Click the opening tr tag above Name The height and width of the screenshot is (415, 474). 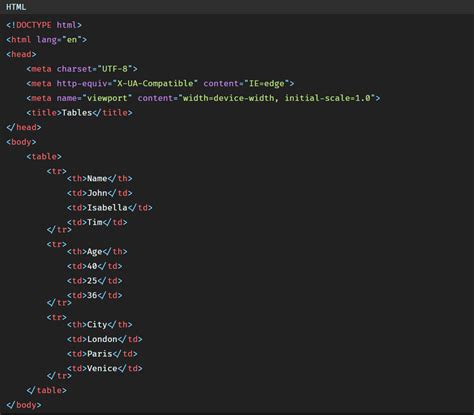click(x=57, y=171)
